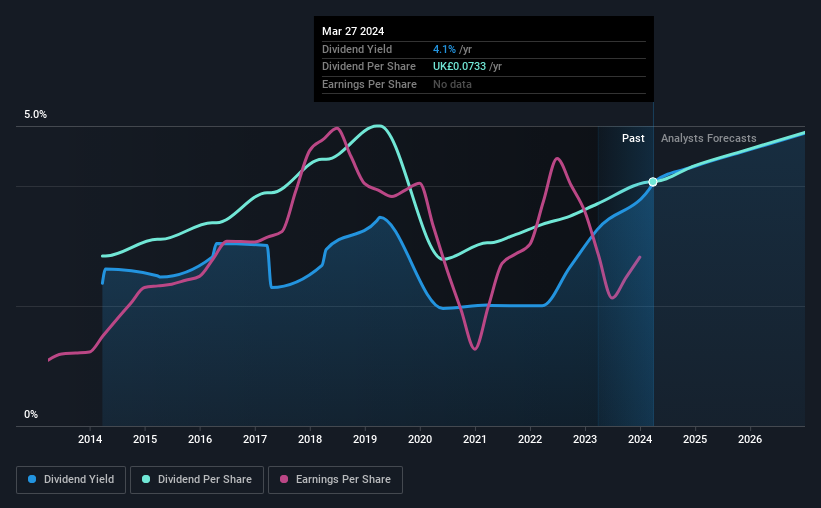Click the highlighted Mar 27 2024 data point
This screenshot has height=508, width=821.
point(653,182)
